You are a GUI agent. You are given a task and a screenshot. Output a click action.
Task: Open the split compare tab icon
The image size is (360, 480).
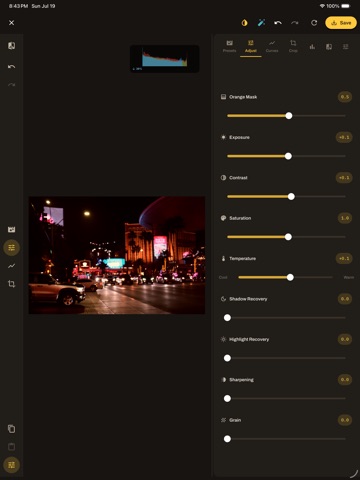pyautogui.click(x=329, y=47)
